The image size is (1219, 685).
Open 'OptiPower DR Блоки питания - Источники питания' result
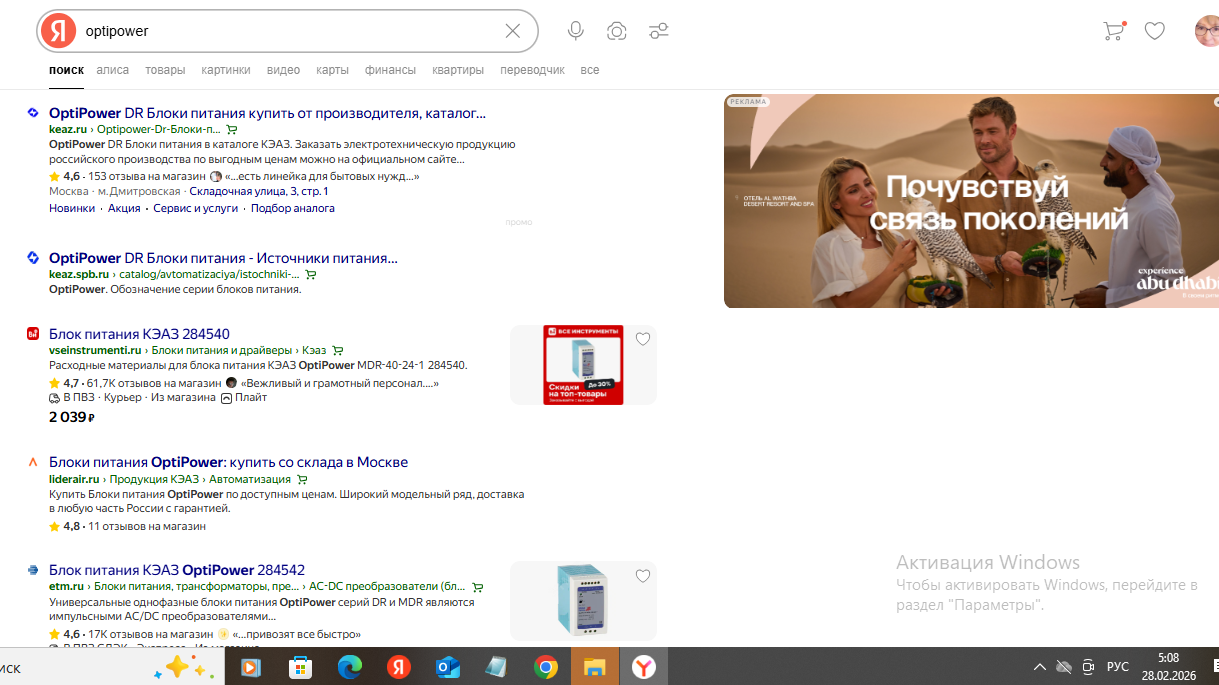(223, 258)
